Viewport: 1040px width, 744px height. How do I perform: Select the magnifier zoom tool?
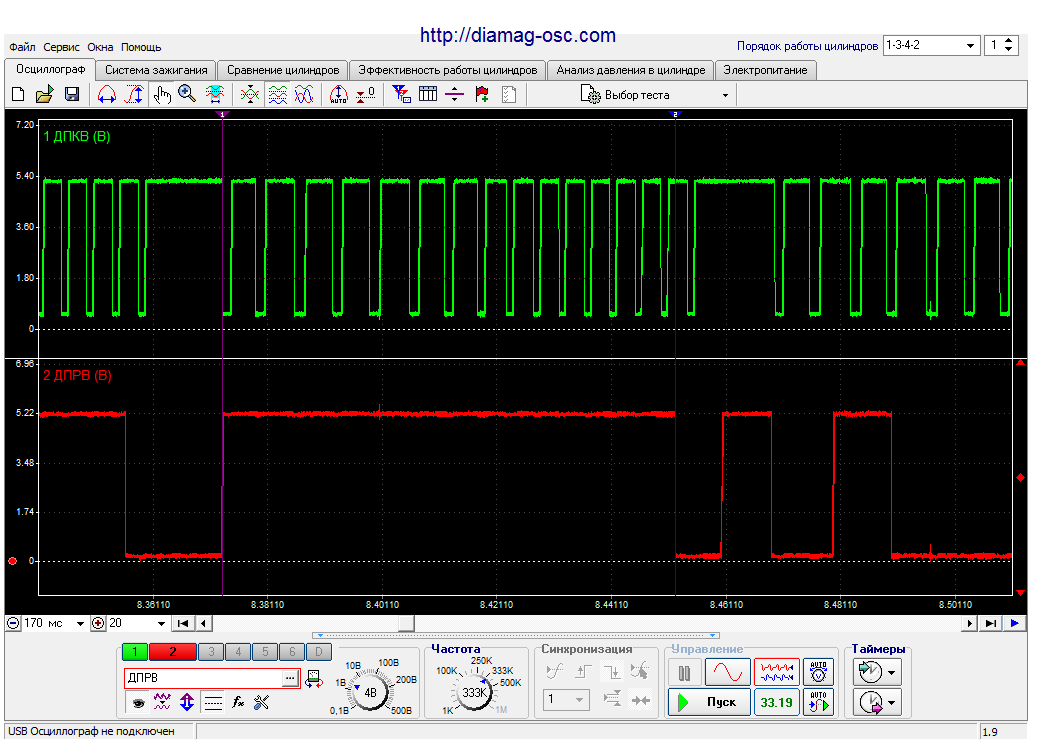coord(187,95)
